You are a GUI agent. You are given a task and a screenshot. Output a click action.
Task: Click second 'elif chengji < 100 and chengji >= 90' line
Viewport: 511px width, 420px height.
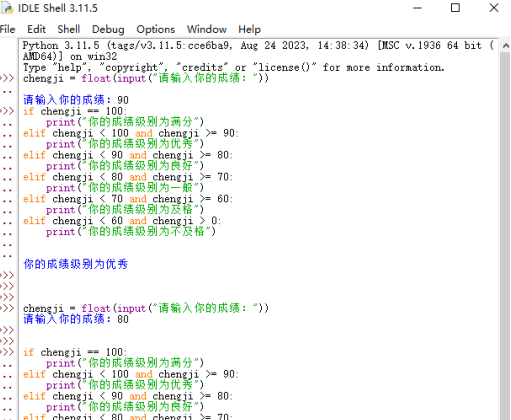(x=130, y=374)
